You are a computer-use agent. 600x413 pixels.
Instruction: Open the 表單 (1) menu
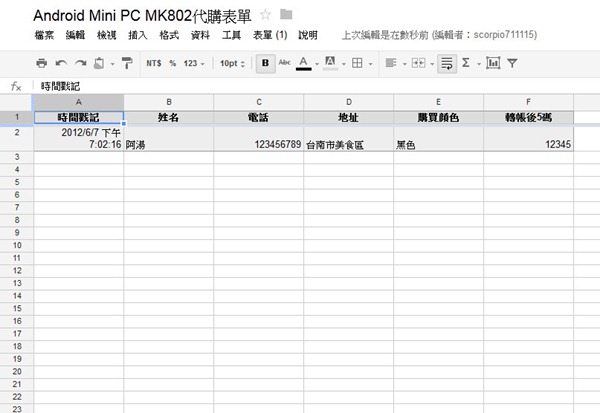pos(270,35)
